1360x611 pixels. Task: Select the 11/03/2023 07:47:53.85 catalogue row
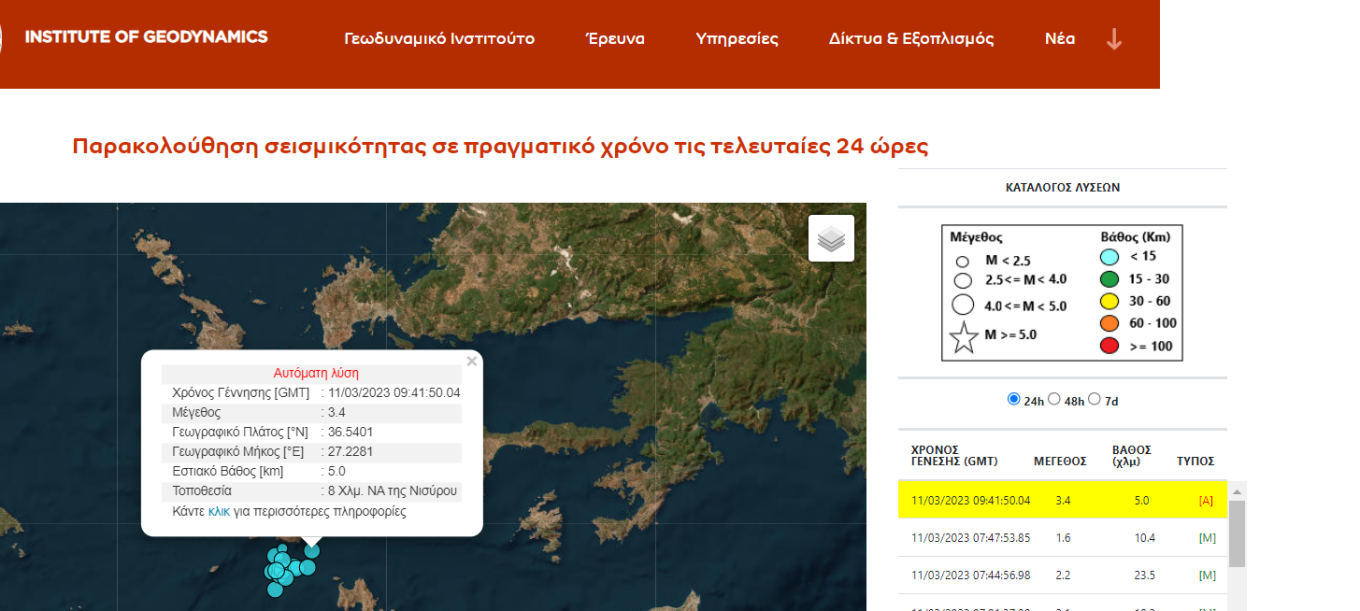tap(1062, 538)
